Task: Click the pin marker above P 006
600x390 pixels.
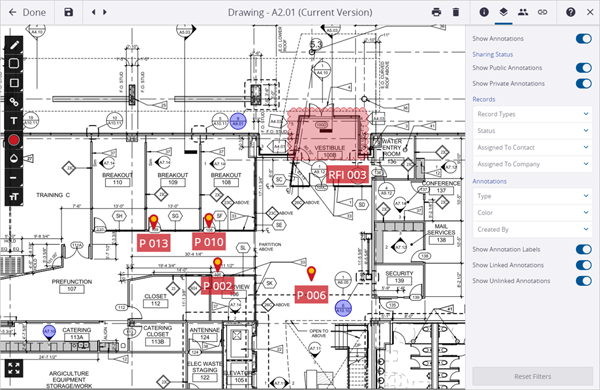Action: pos(311,273)
